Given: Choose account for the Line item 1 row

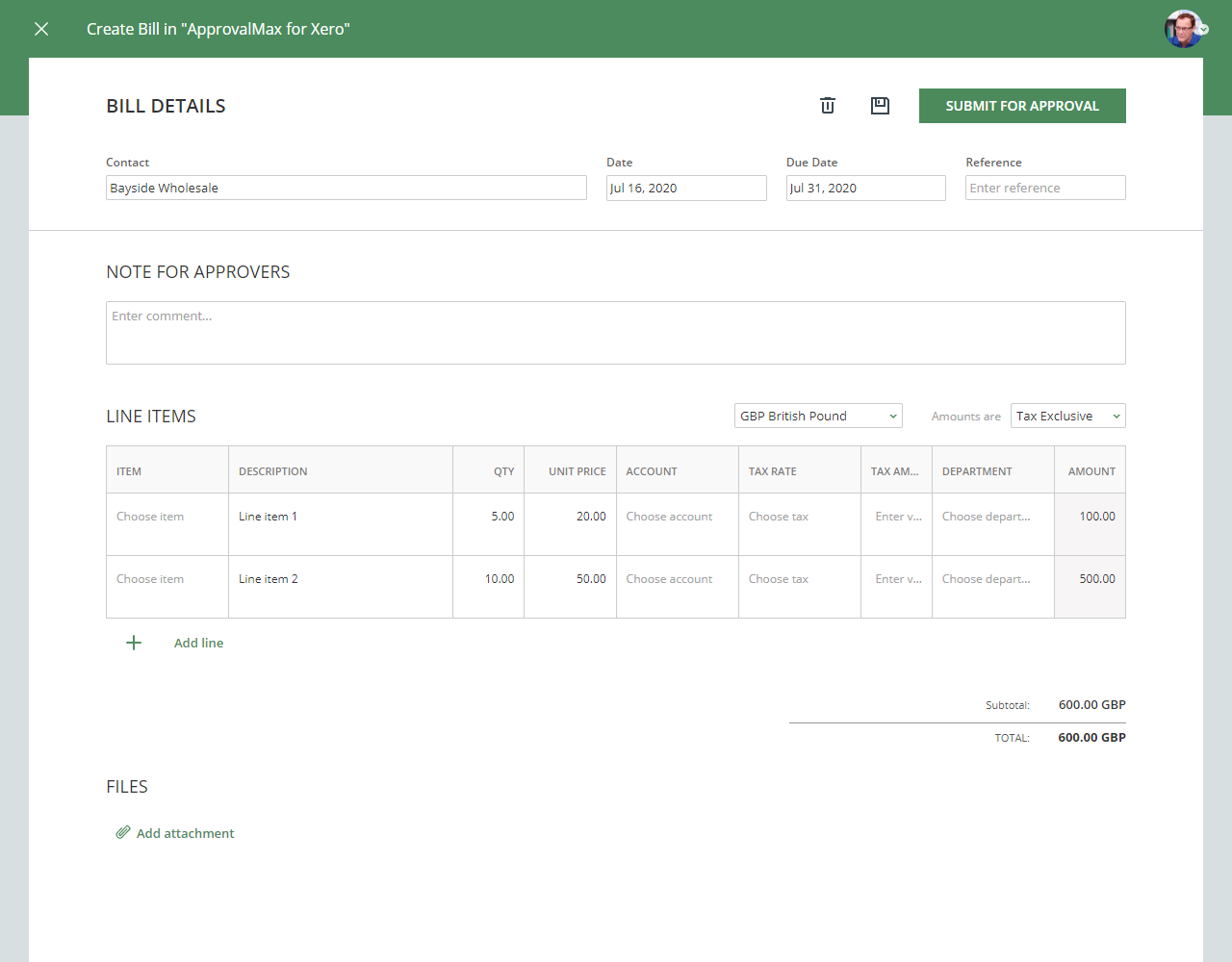Looking at the screenshot, I should tap(678, 524).
